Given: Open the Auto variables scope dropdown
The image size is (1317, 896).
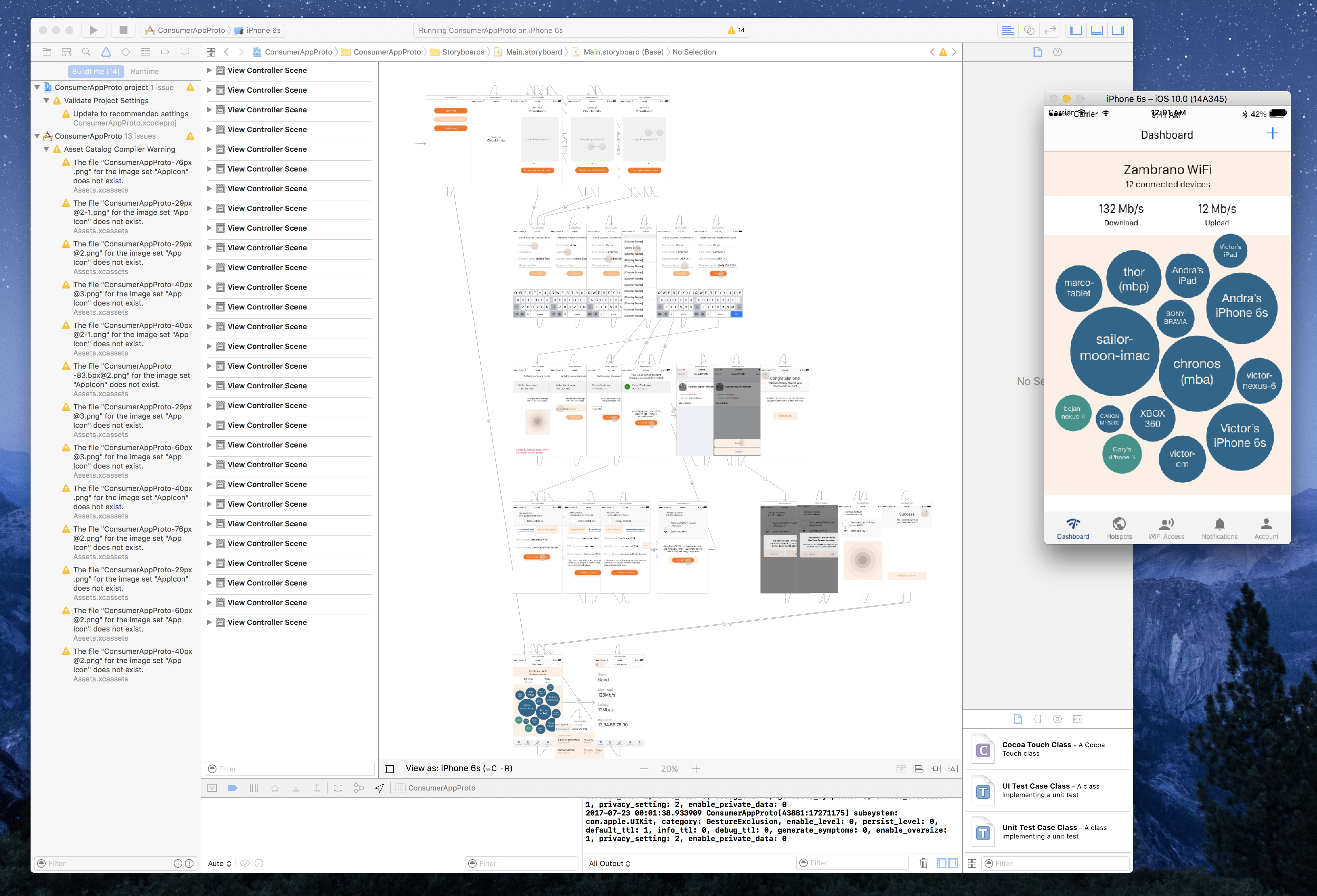Looking at the screenshot, I should tap(219, 864).
